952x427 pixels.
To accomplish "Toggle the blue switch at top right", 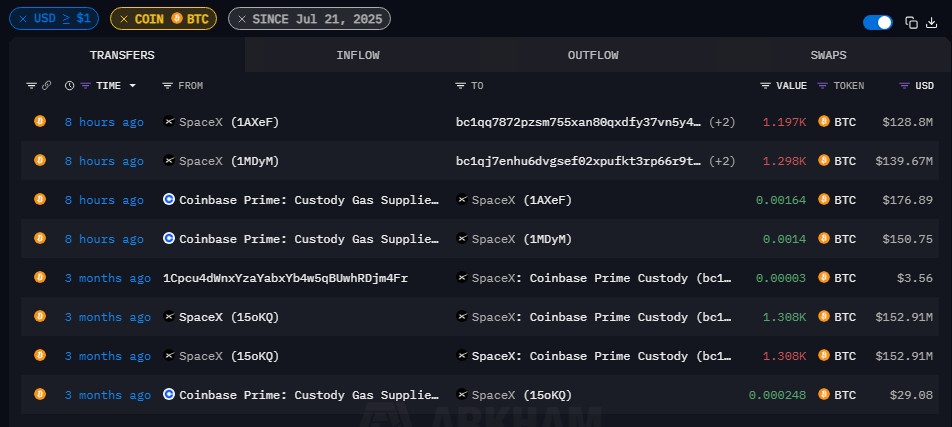I will (x=877, y=22).
